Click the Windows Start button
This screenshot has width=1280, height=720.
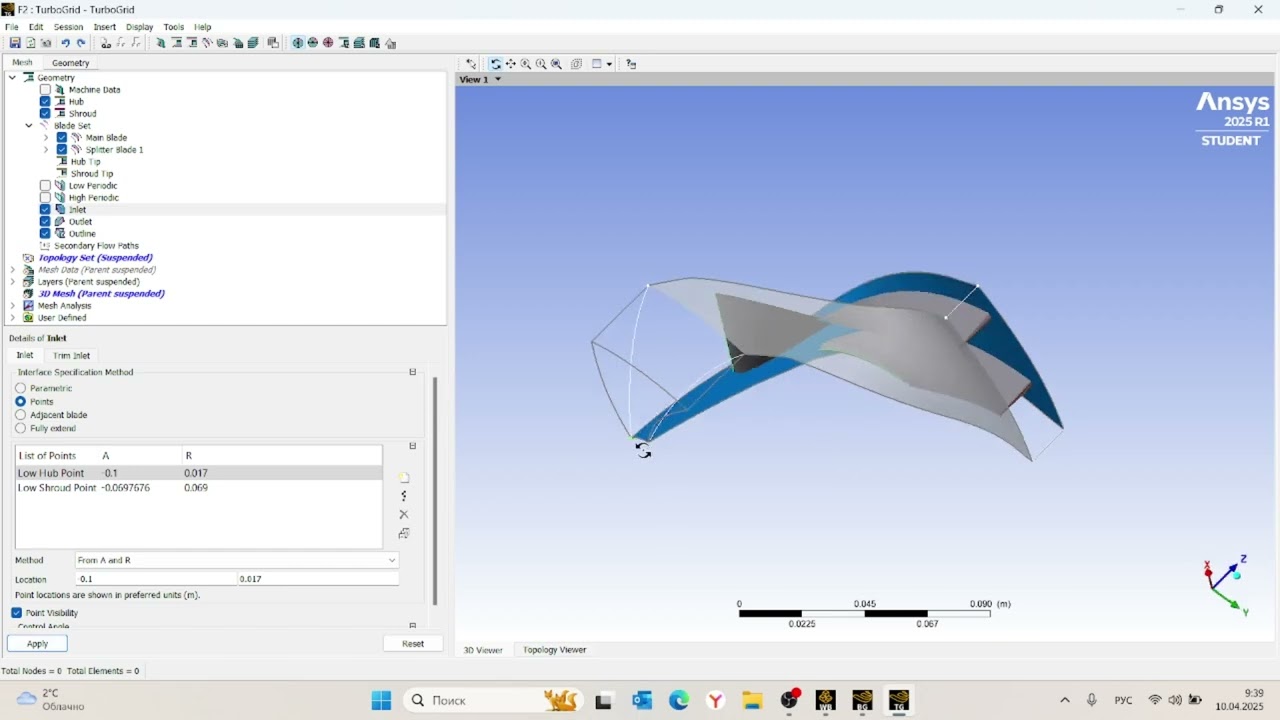coord(381,700)
